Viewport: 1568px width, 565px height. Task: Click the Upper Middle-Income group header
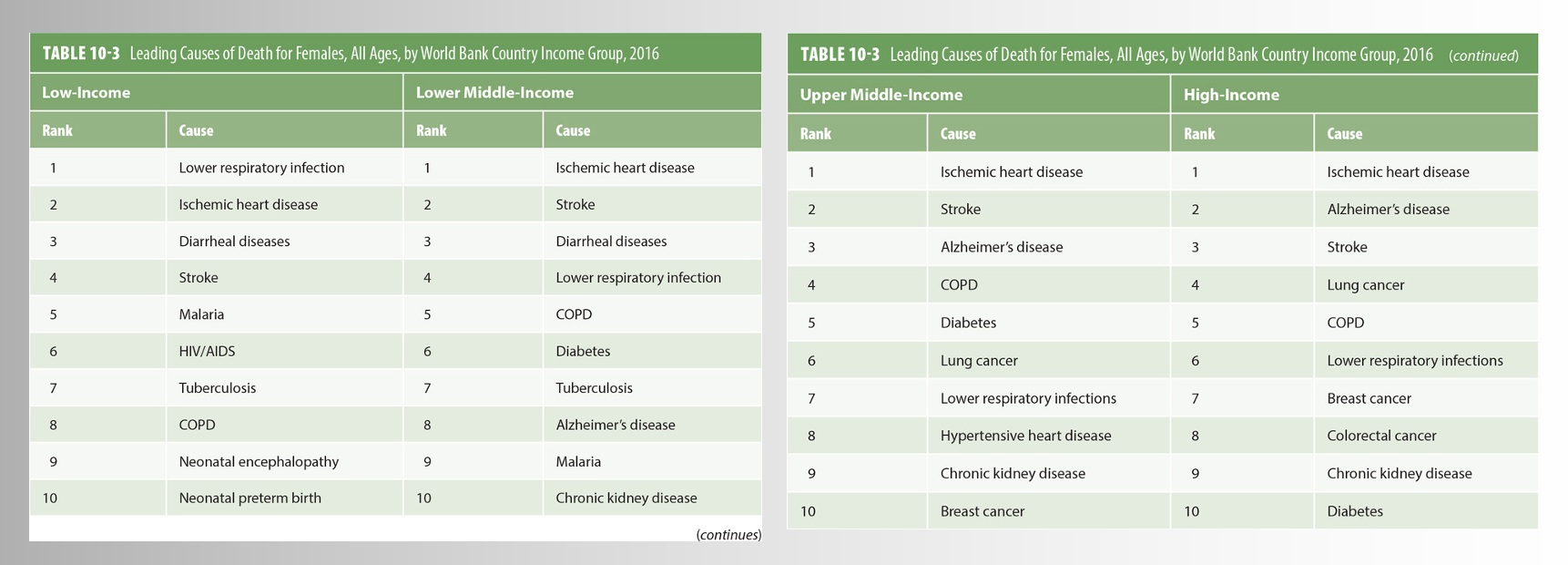point(881,95)
